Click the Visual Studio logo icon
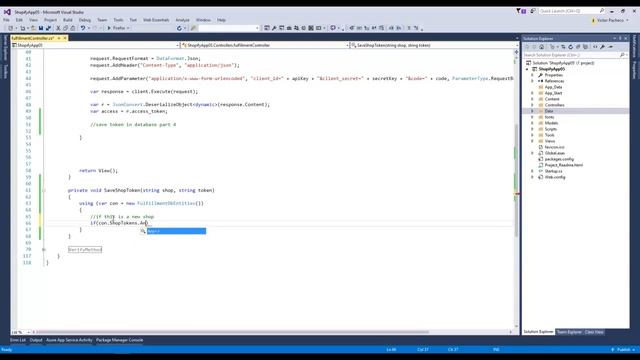The width and height of the screenshot is (640, 360). pos(7,12)
